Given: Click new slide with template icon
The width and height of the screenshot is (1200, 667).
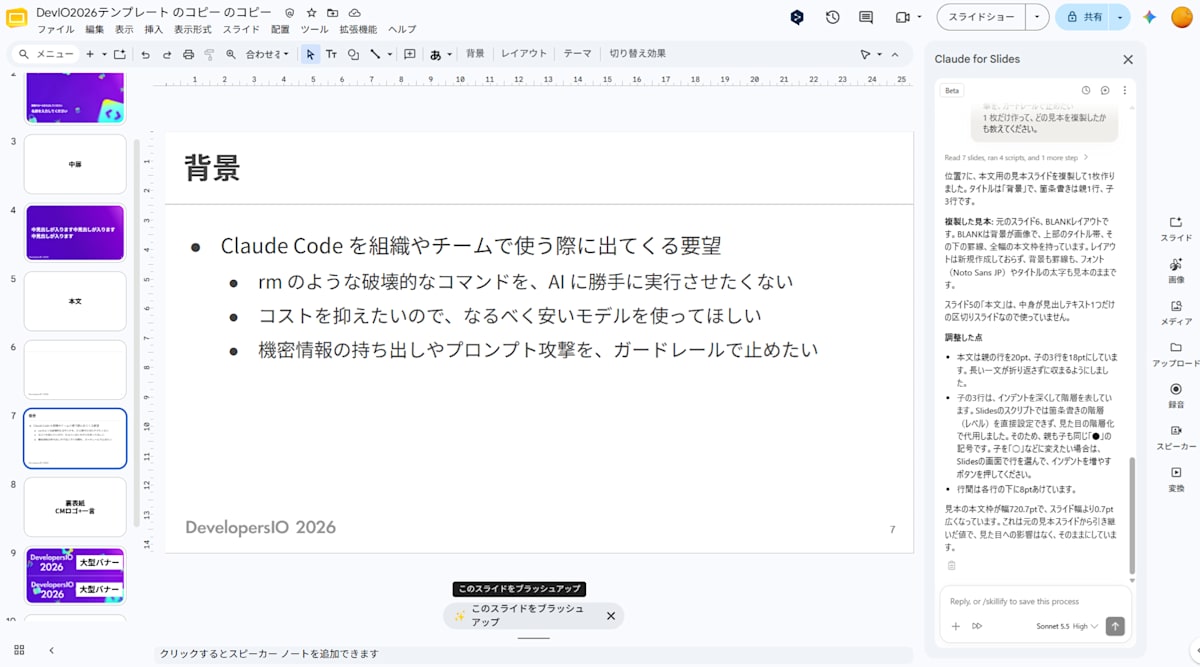Looking at the screenshot, I should pos(120,54).
